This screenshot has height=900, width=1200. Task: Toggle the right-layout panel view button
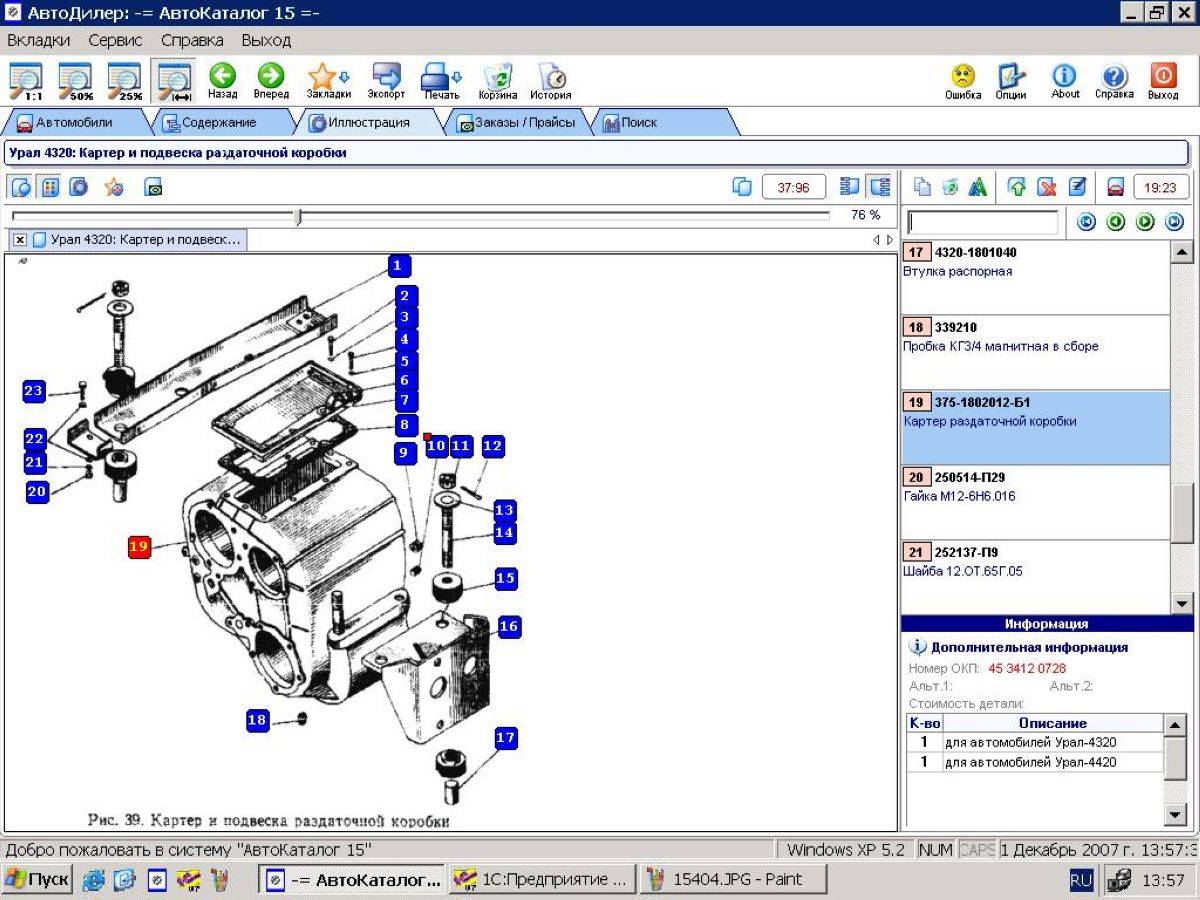coord(880,187)
